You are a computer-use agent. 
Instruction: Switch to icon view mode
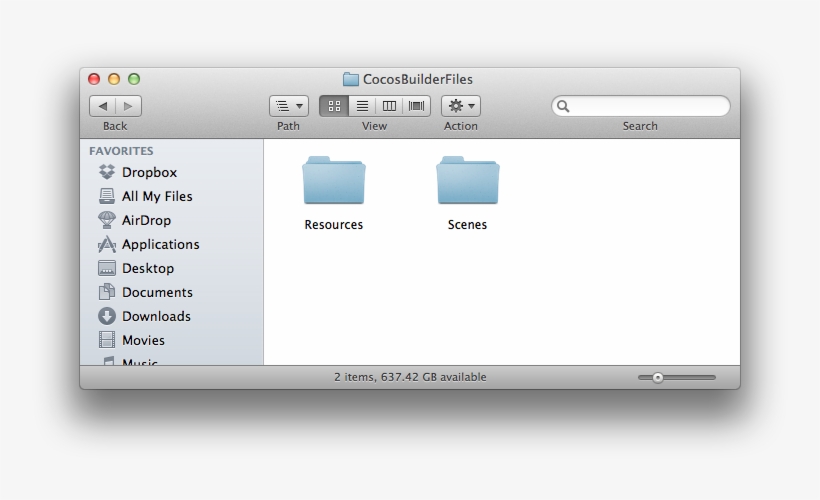point(334,106)
